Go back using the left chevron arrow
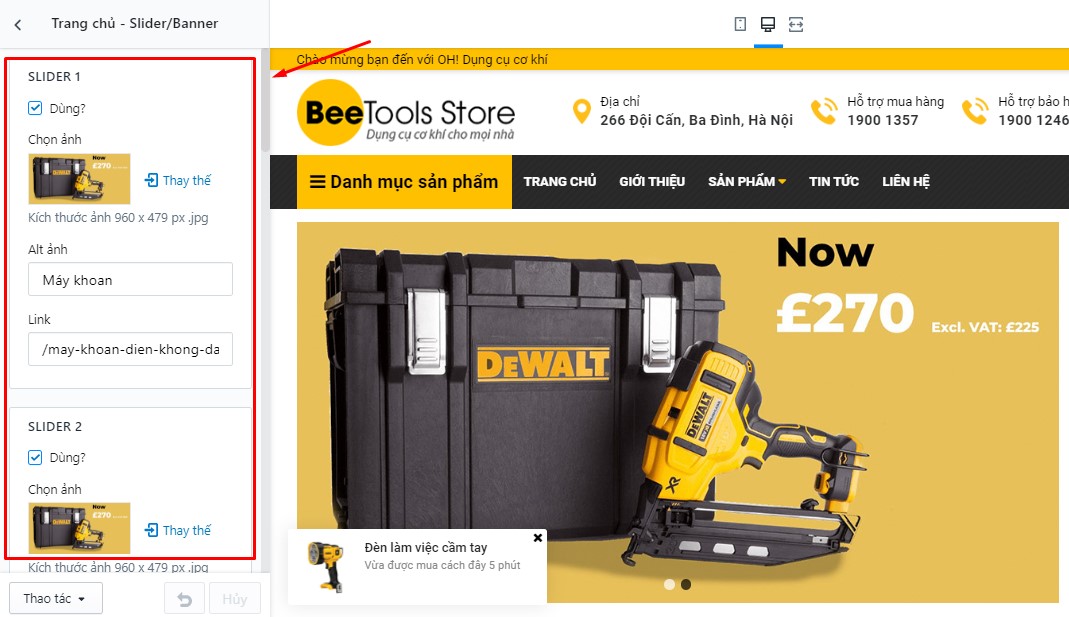This screenshot has width=1069, height=617. (18, 25)
